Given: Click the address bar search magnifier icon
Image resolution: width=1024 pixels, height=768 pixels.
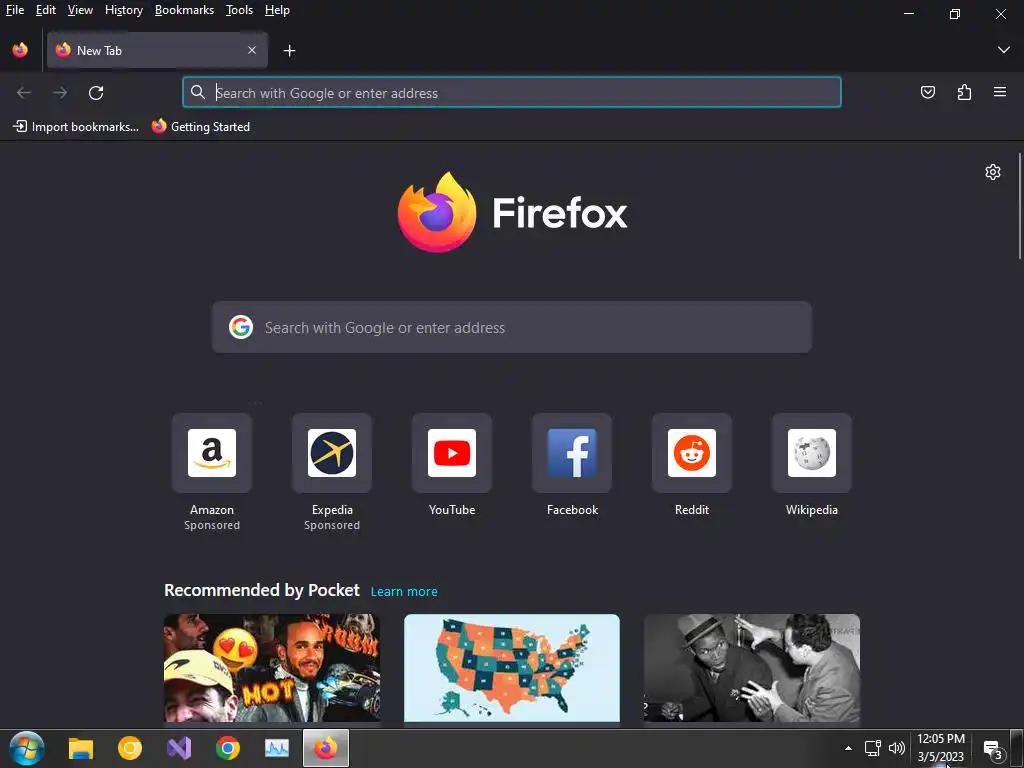Looking at the screenshot, I should [198, 93].
